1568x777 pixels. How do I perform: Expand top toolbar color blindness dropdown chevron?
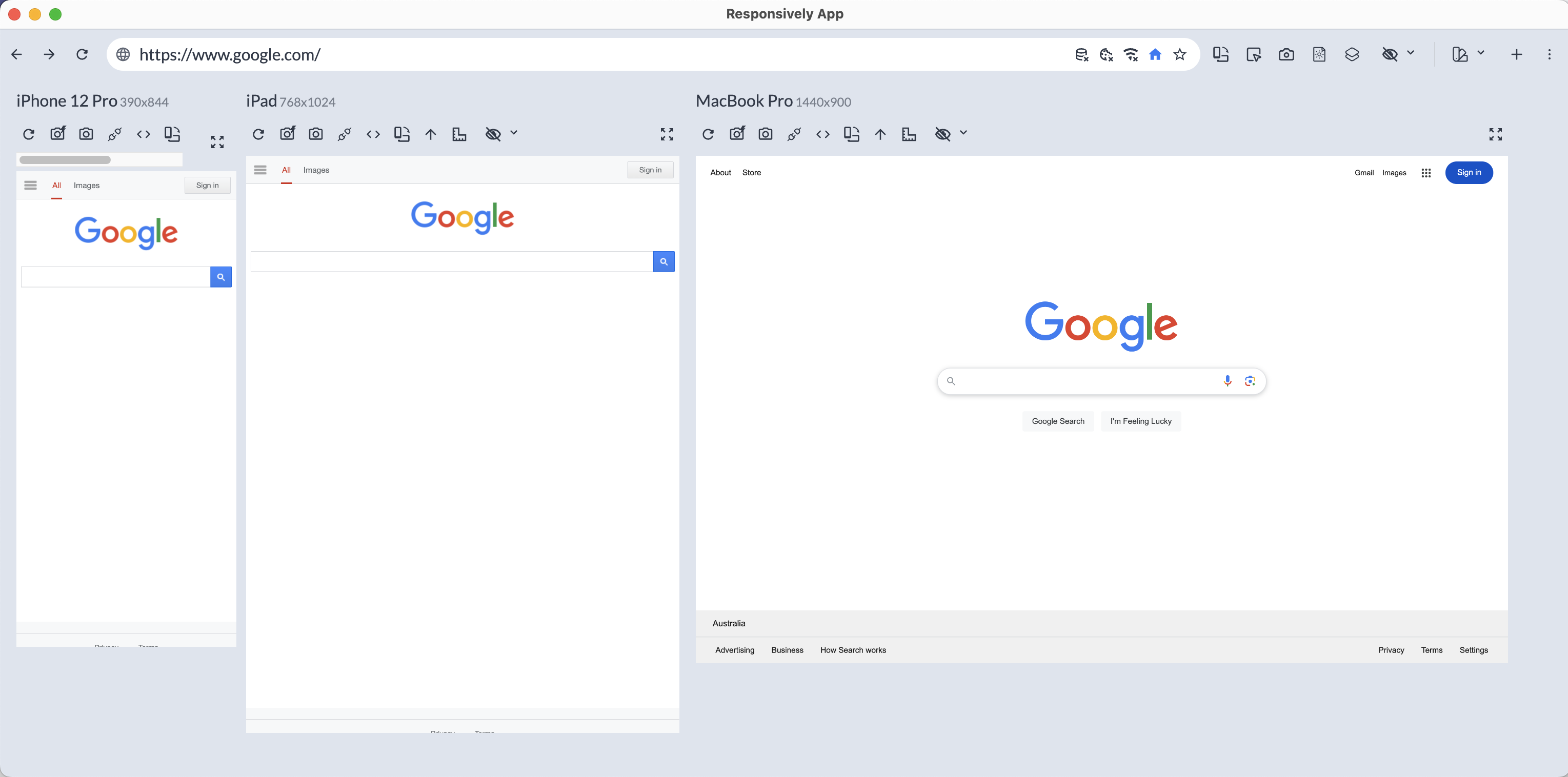click(1411, 53)
